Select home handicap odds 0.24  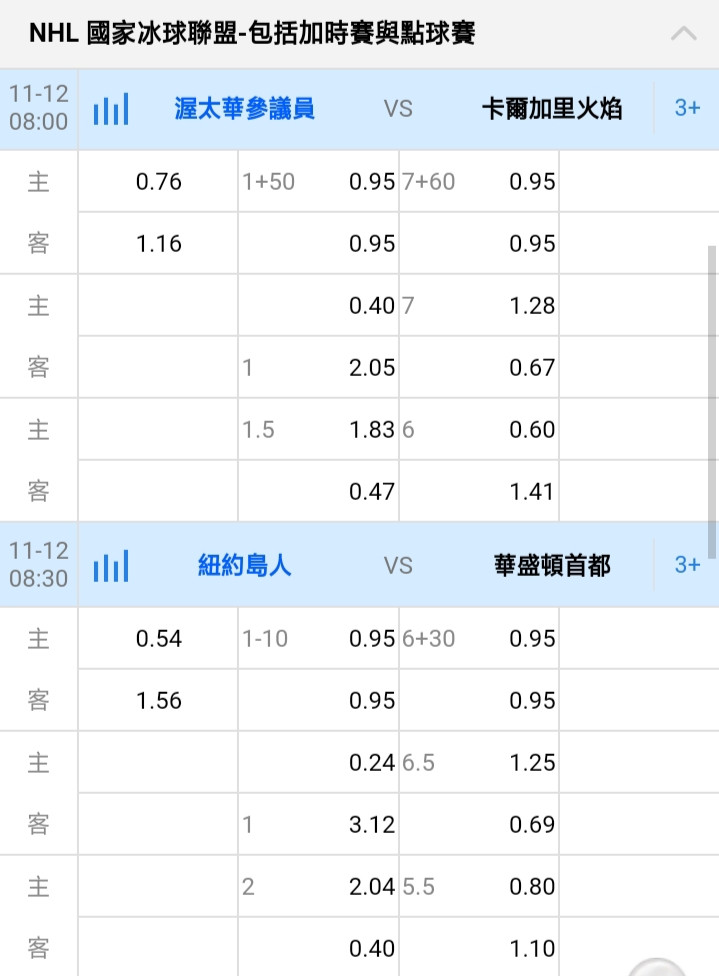coord(319,762)
